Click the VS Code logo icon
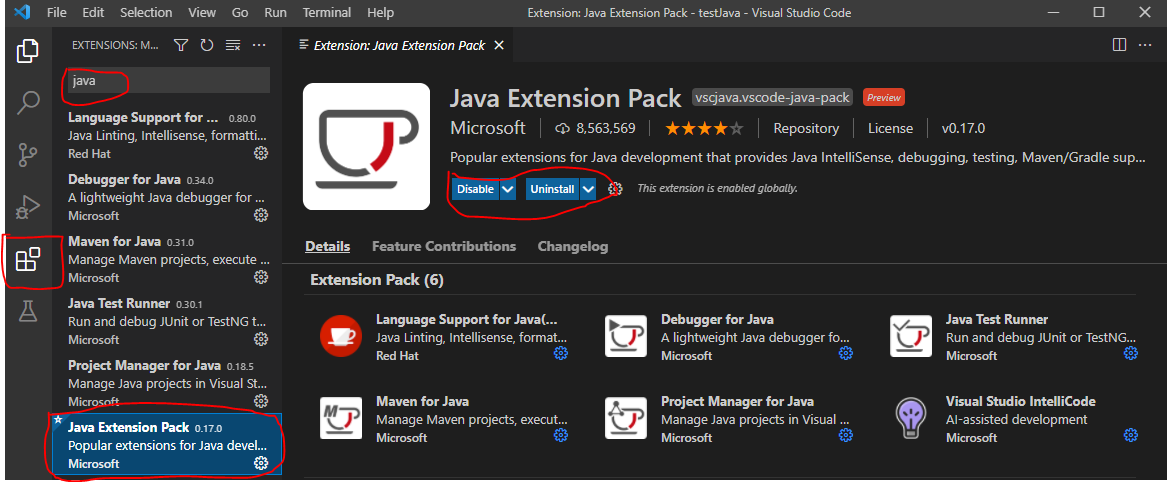This screenshot has height=482, width=1167. click(22, 13)
